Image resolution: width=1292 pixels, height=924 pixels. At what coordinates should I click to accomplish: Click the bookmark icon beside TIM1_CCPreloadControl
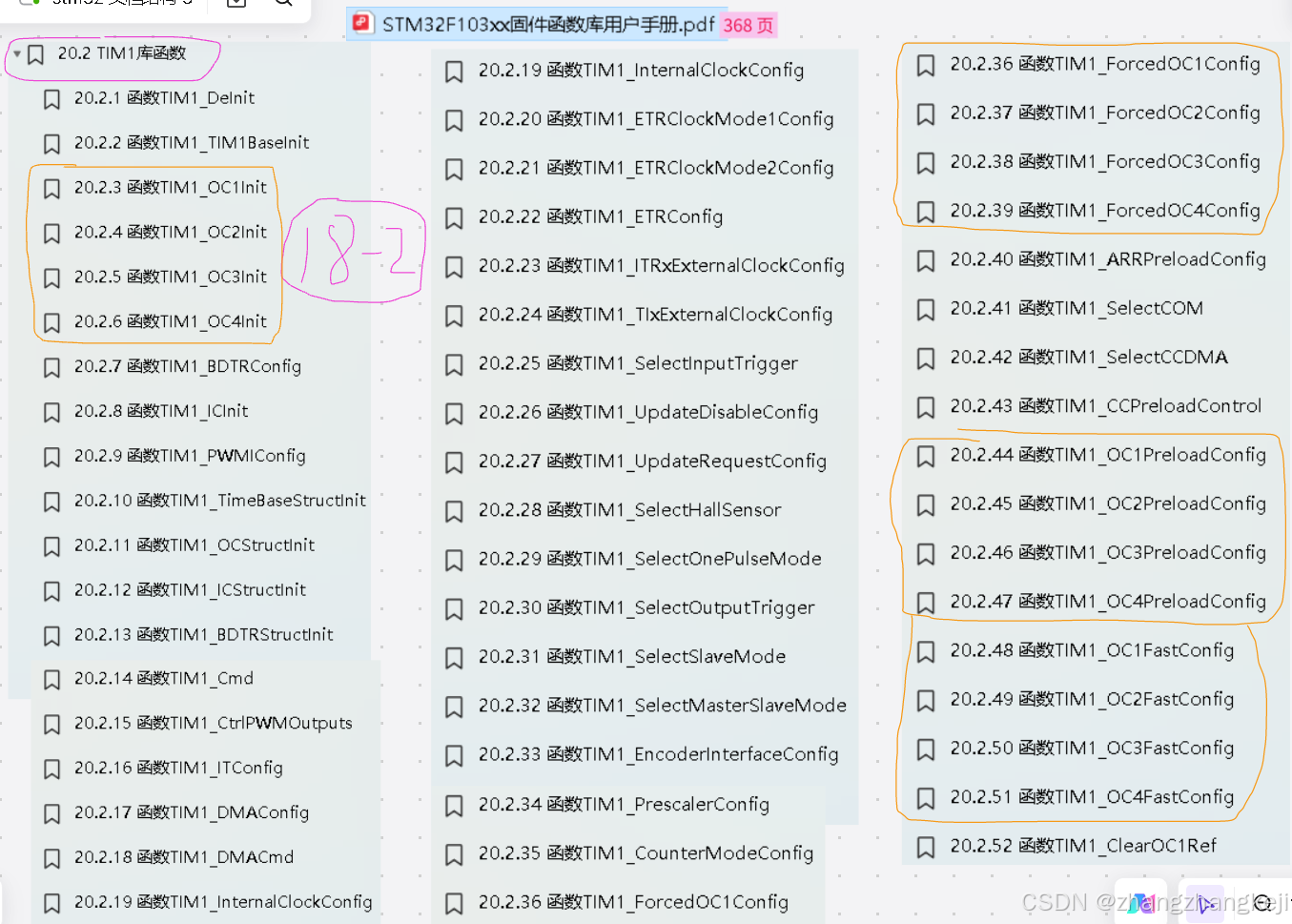pyautogui.click(x=926, y=408)
